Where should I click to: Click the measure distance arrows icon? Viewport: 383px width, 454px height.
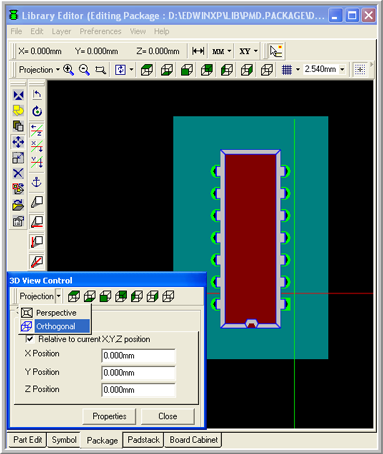click(x=198, y=51)
